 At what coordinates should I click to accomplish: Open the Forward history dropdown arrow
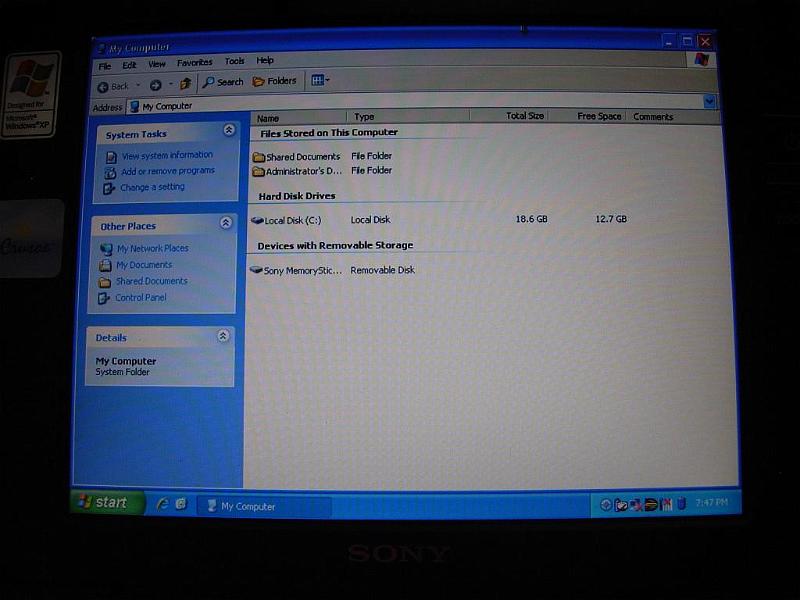click(x=171, y=84)
